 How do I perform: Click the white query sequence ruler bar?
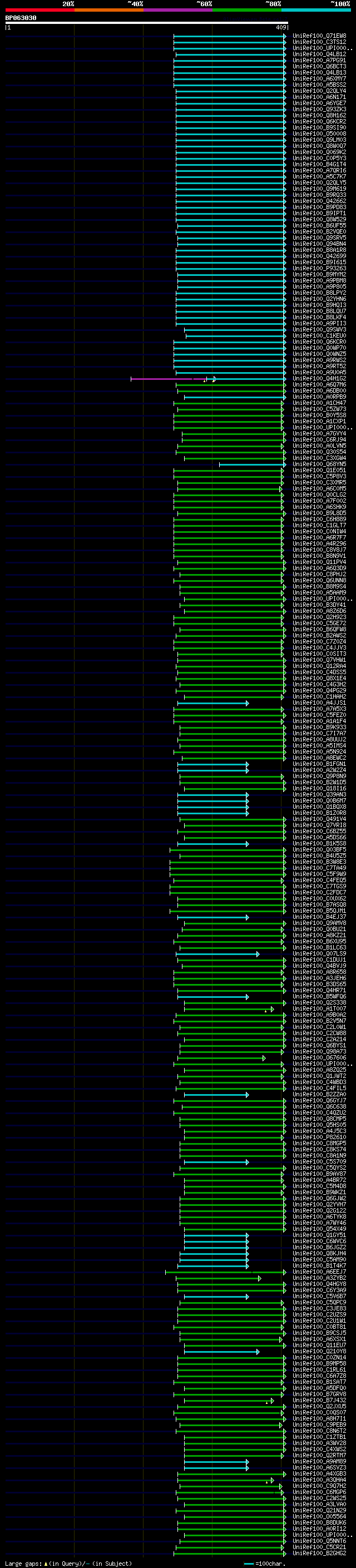tap(147, 23)
